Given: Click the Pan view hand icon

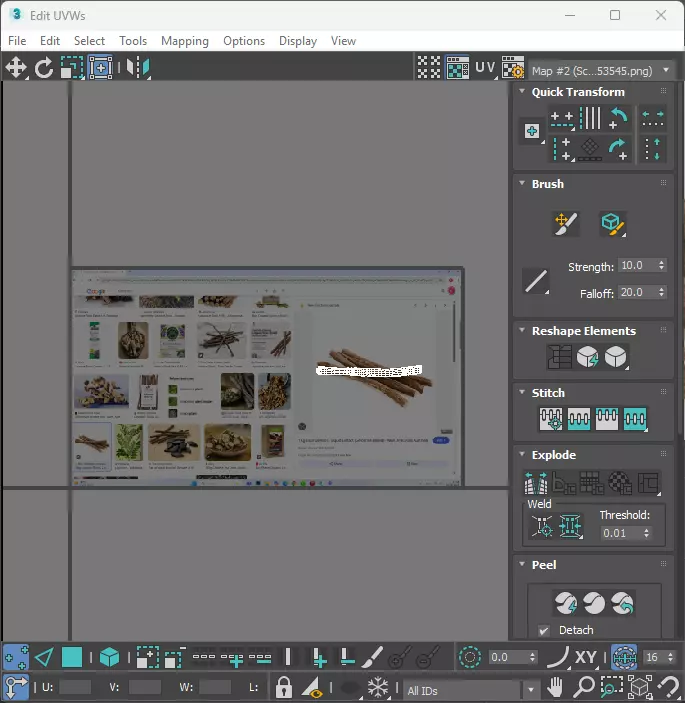Looking at the screenshot, I should tap(555, 686).
